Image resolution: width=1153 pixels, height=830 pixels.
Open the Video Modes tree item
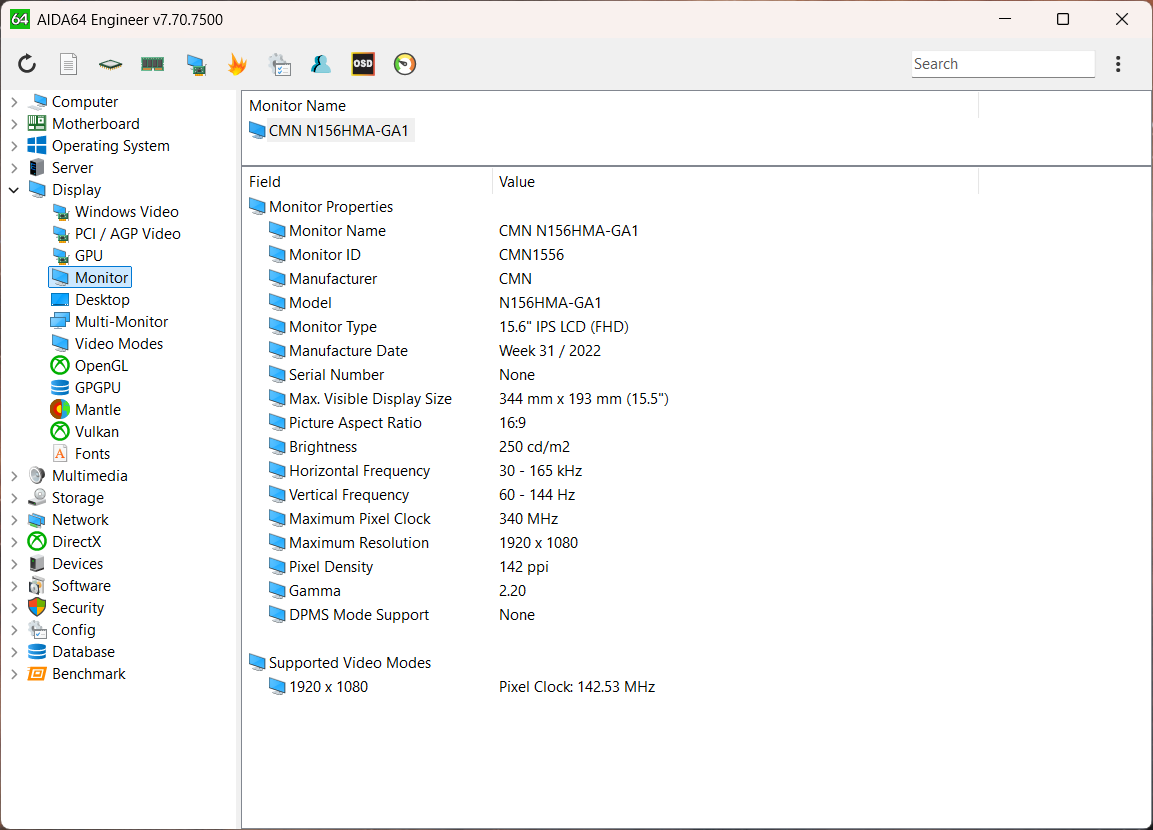(118, 344)
